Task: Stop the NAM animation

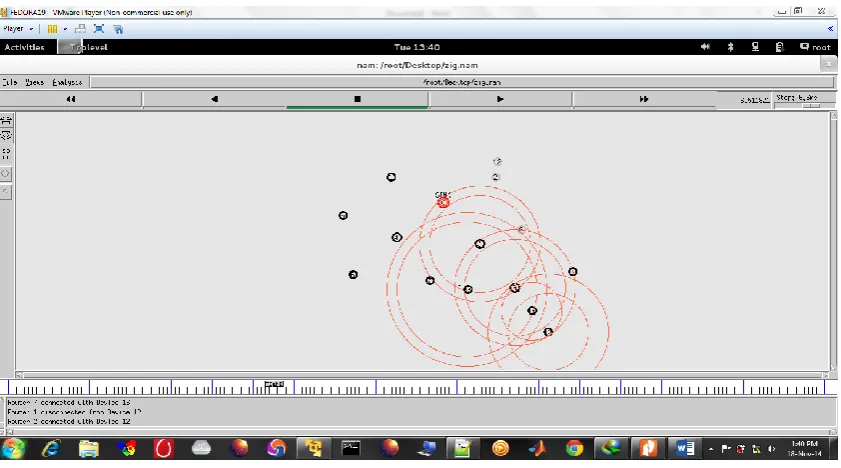Action: pos(357,99)
